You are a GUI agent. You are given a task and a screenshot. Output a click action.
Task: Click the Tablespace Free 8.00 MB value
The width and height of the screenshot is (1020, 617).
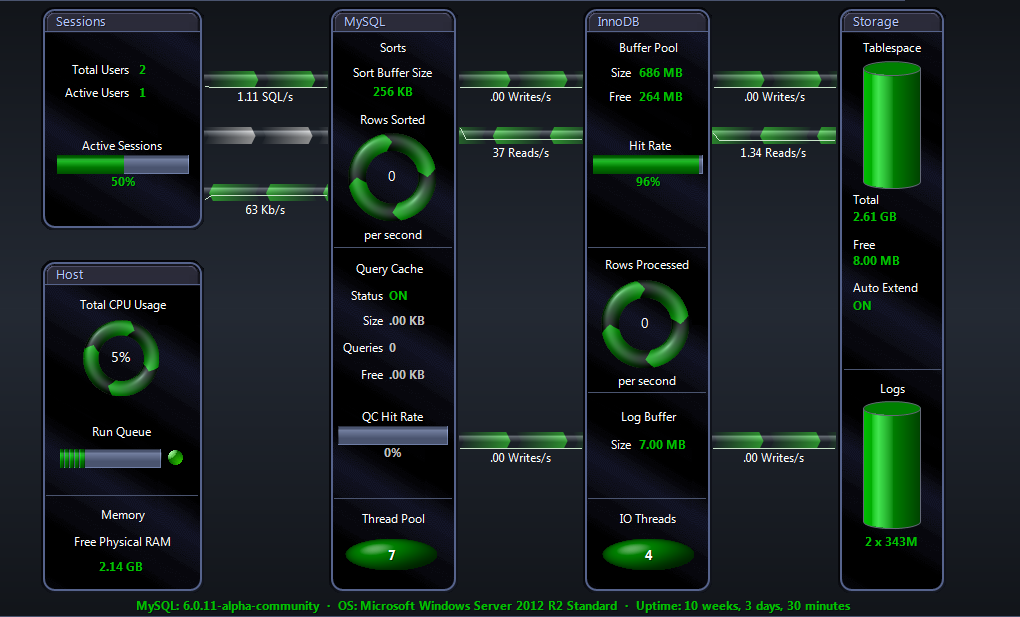(x=876, y=261)
